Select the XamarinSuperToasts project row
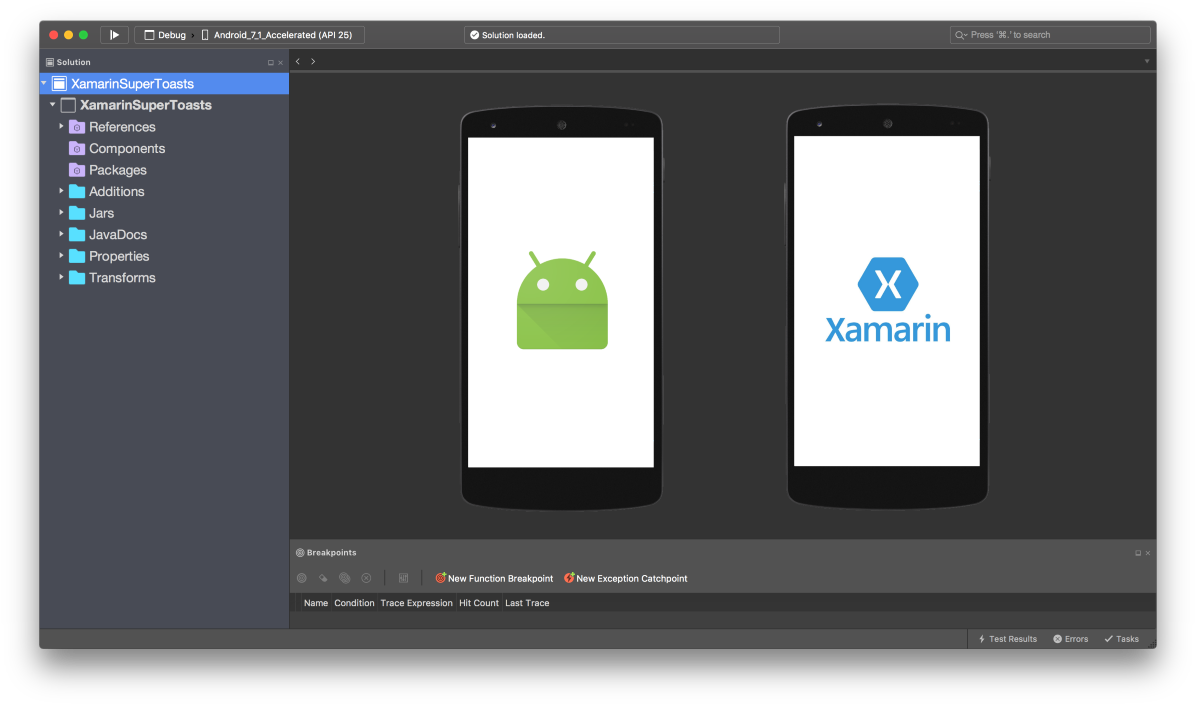This screenshot has height=704, width=1195. [165, 105]
